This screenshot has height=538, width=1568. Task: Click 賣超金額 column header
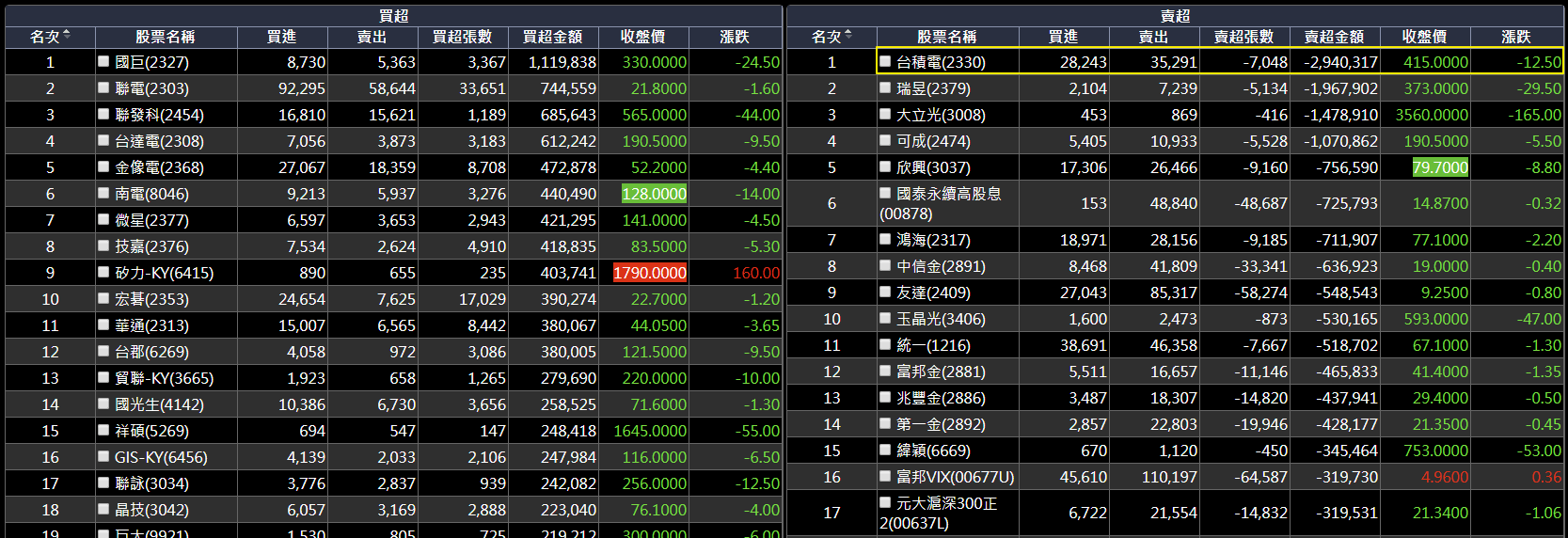click(x=1335, y=37)
